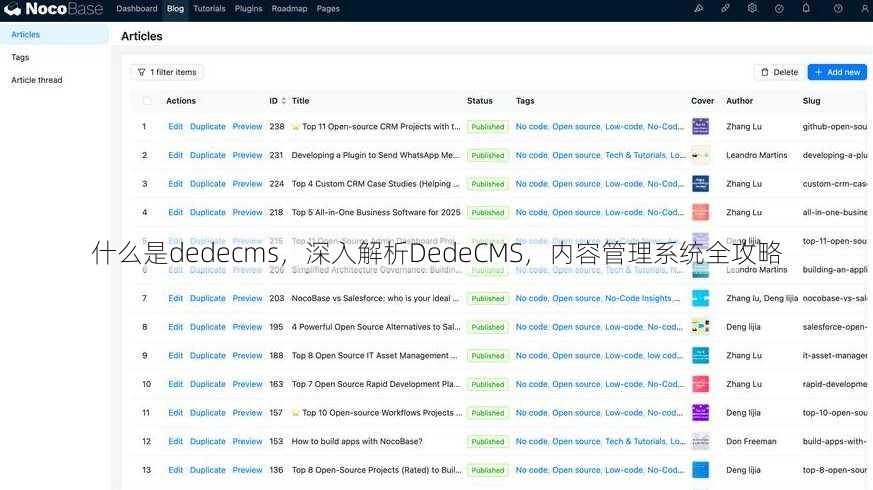Image resolution: width=873 pixels, height=490 pixels.
Task: Open the Dashboard menu
Action: coord(136,8)
